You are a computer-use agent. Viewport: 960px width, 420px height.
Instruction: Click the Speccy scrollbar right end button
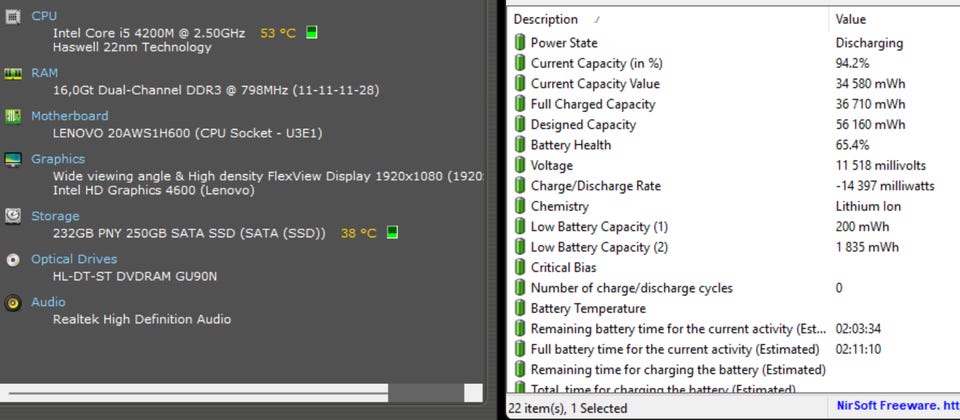[x=473, y=392]
